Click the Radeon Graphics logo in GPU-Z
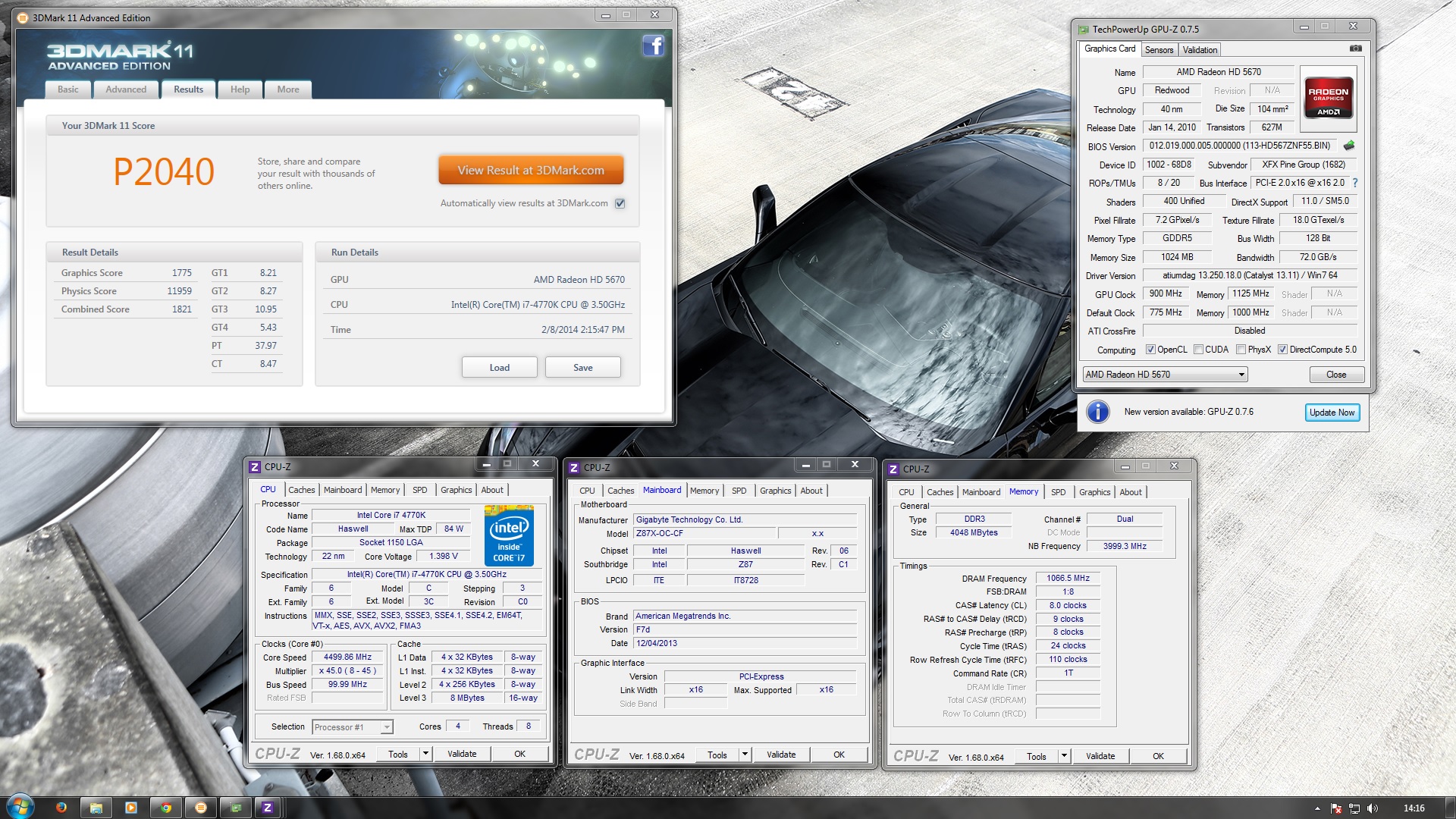 coord(1328,98)
